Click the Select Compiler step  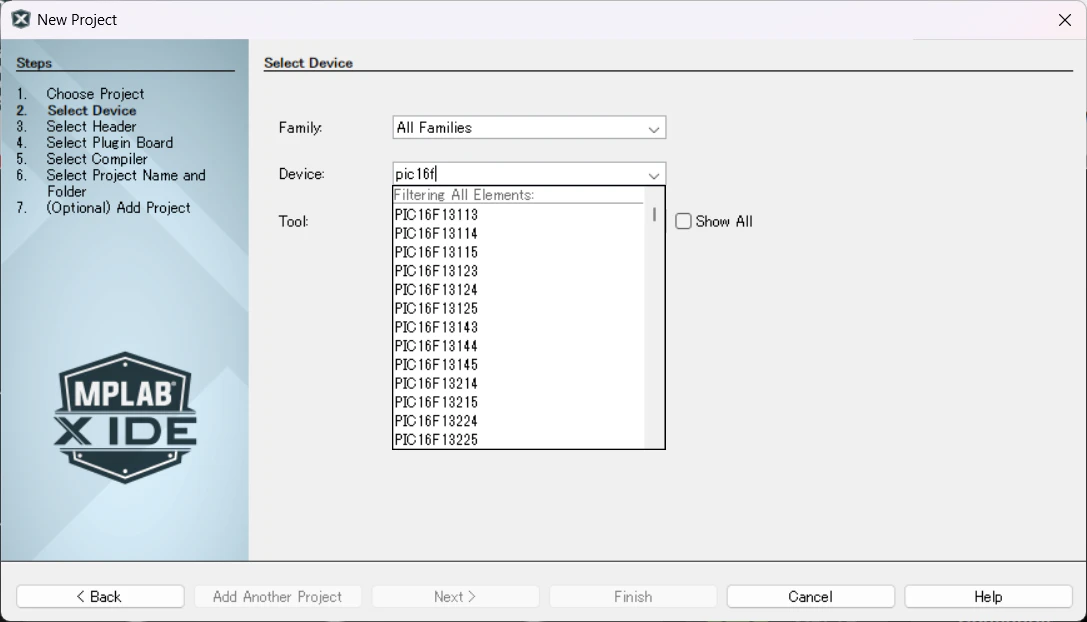pyautogui.click(x=97, y=159)
